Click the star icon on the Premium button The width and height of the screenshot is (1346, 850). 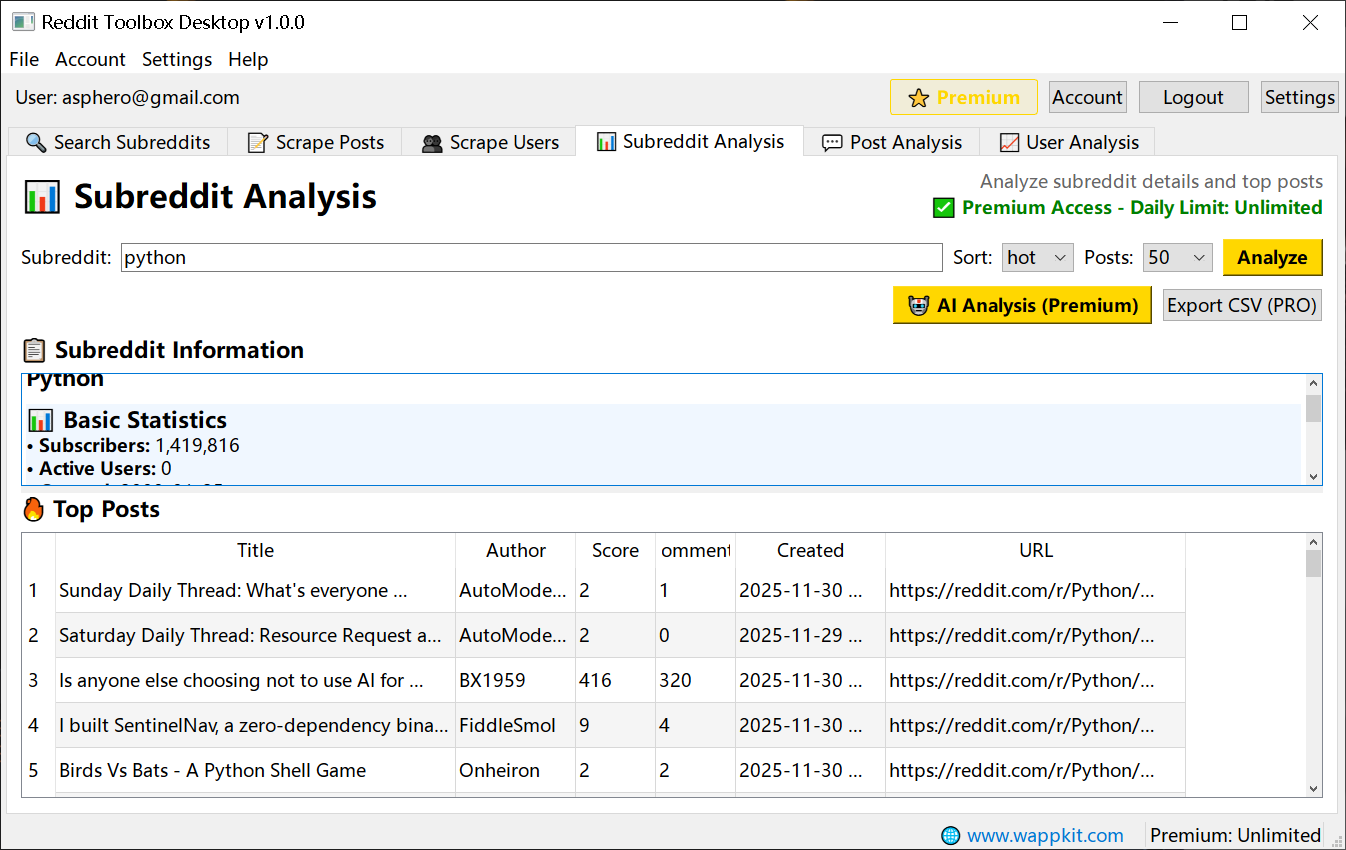pyautogui.click(x=918, y=98)
